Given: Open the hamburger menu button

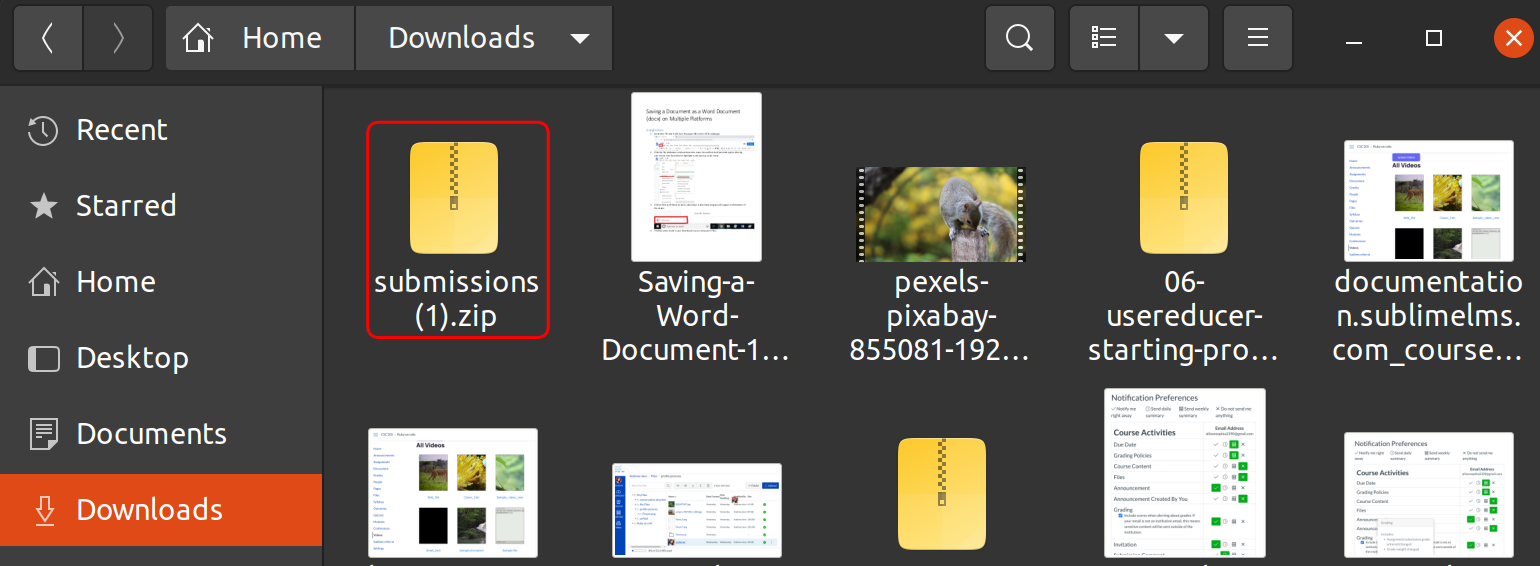Looking at the screenshot, I should pyautogui.click(x=1258, y=38).
